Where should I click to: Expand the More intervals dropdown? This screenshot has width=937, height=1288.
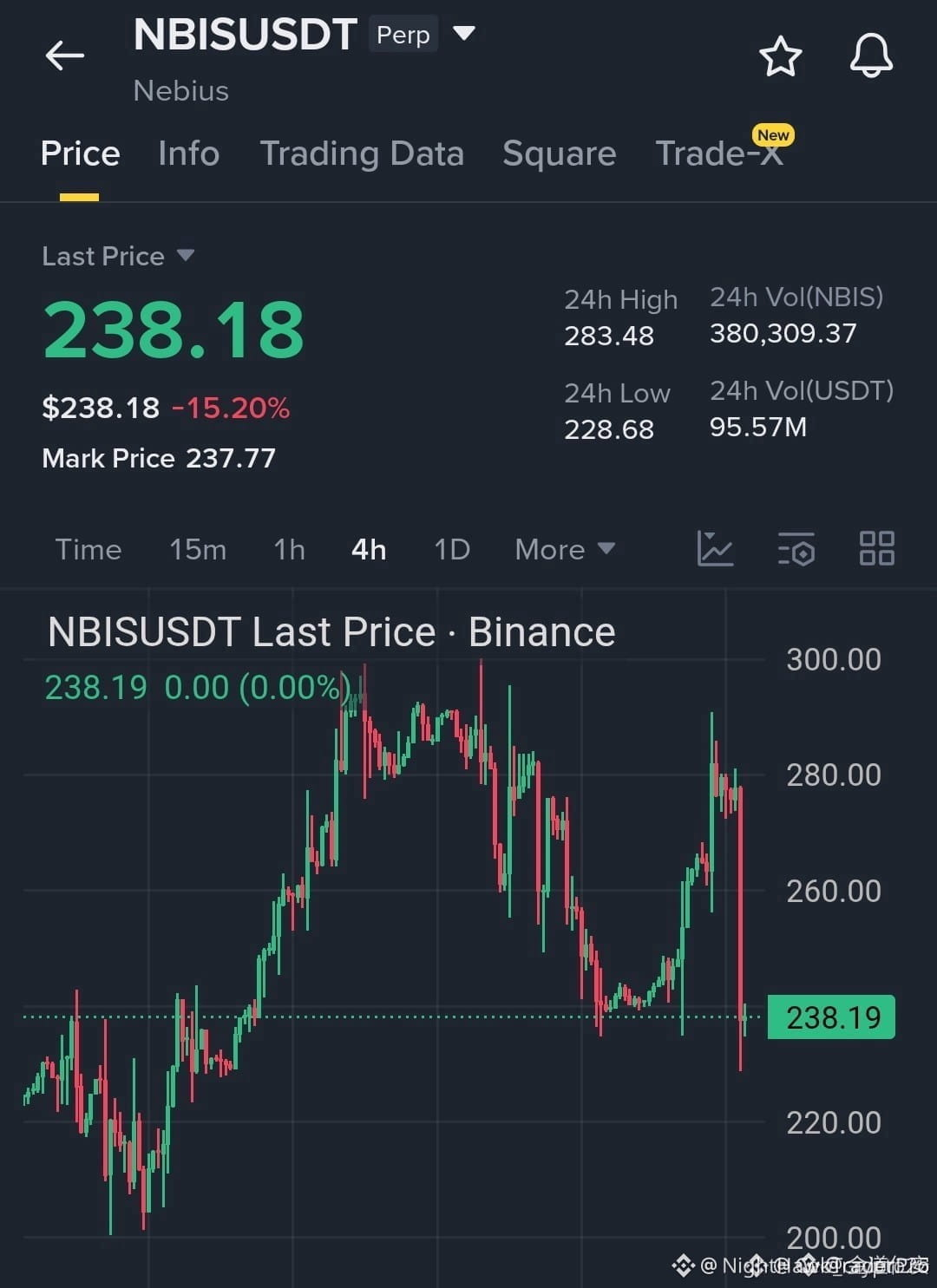click(x=565, y=549)
